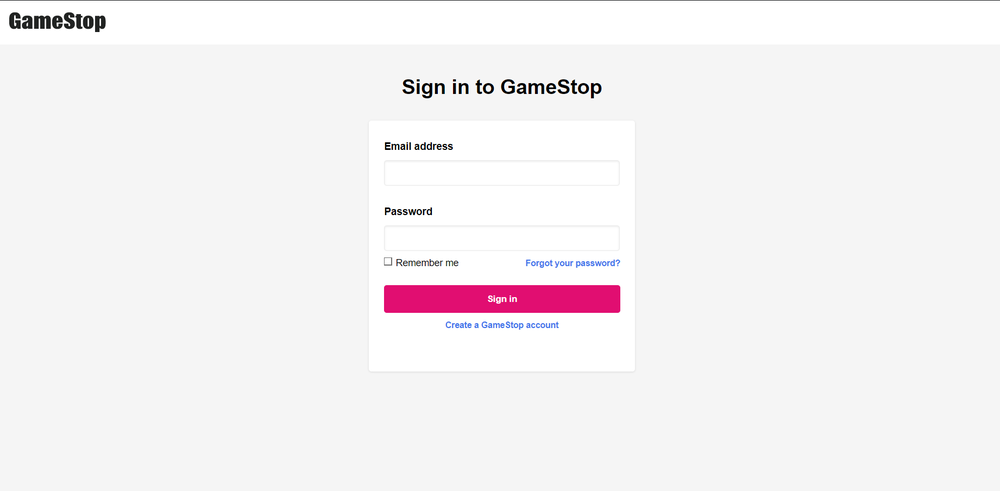The height and width of the screenshot is (491, 1000).
Task: Click the Email address field label
Action: 418,146
